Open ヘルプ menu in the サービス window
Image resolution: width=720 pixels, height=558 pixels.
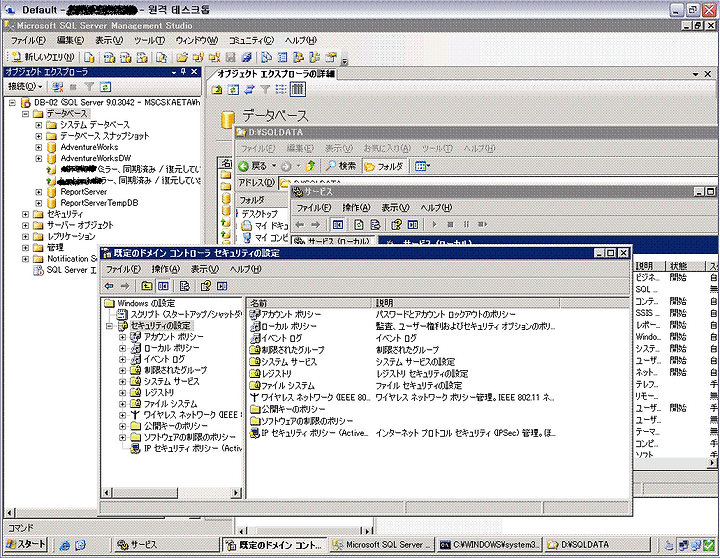click(436, 208)
